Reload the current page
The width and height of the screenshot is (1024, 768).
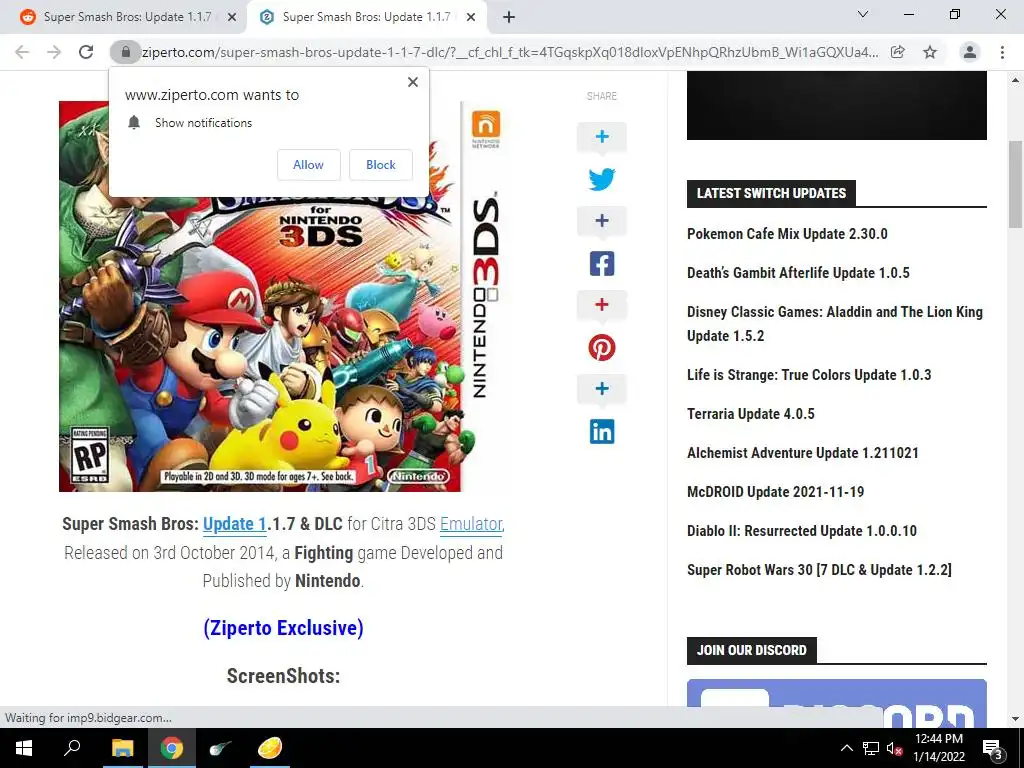click(86, 52)
